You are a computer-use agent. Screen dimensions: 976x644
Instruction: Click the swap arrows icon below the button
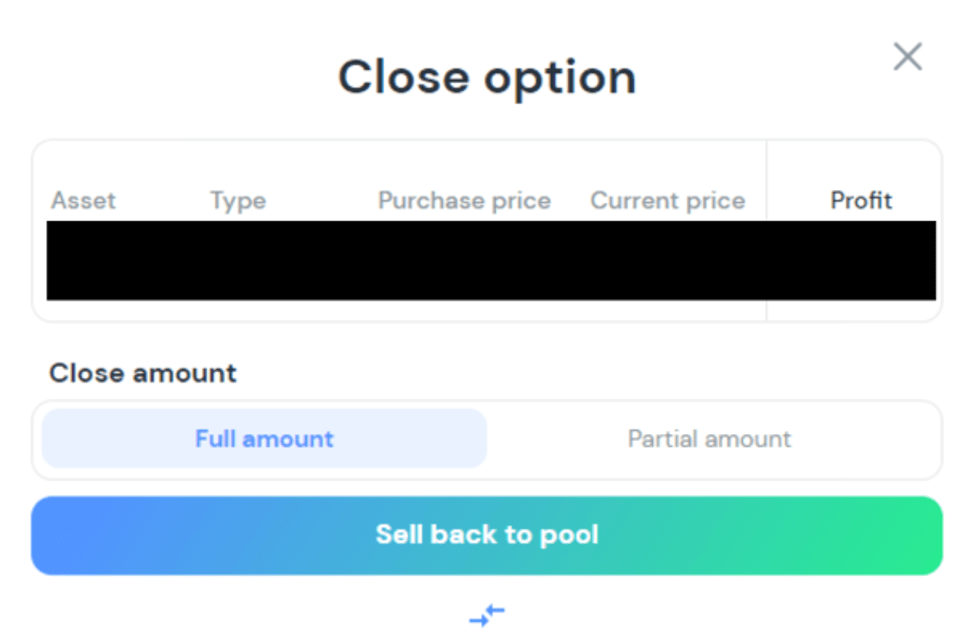[487, 615]
